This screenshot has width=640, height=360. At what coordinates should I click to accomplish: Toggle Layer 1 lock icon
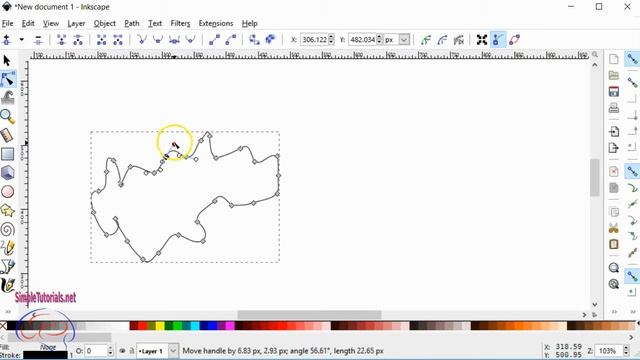[131, 351]
